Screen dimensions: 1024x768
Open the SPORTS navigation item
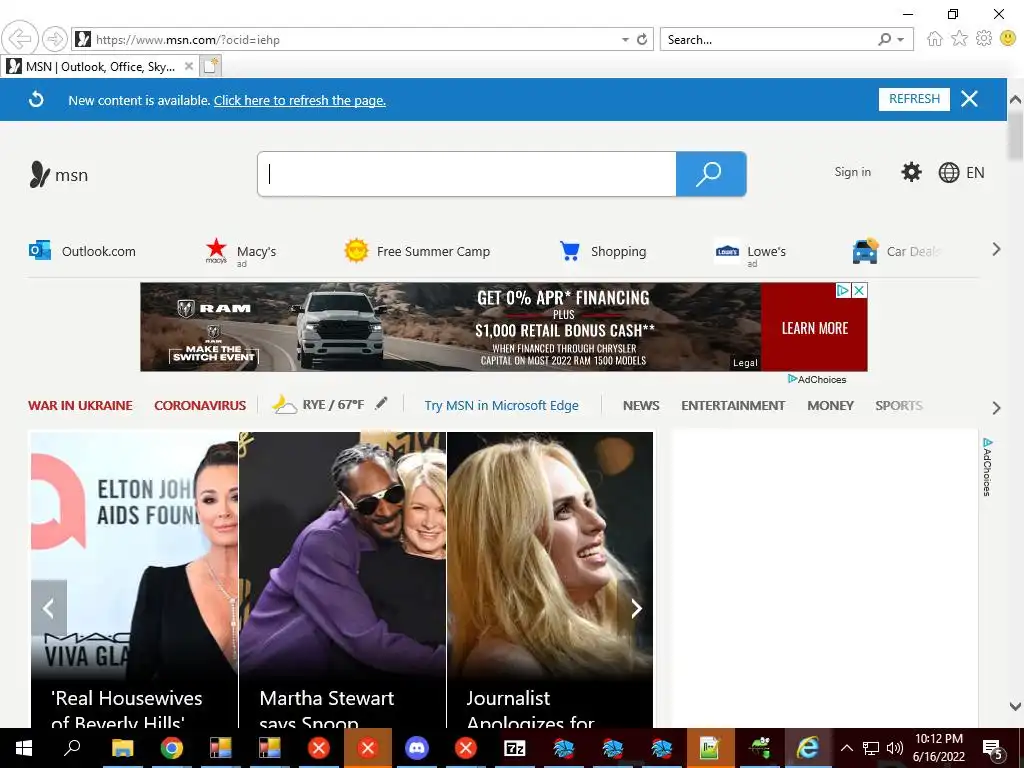click(899, 406)
